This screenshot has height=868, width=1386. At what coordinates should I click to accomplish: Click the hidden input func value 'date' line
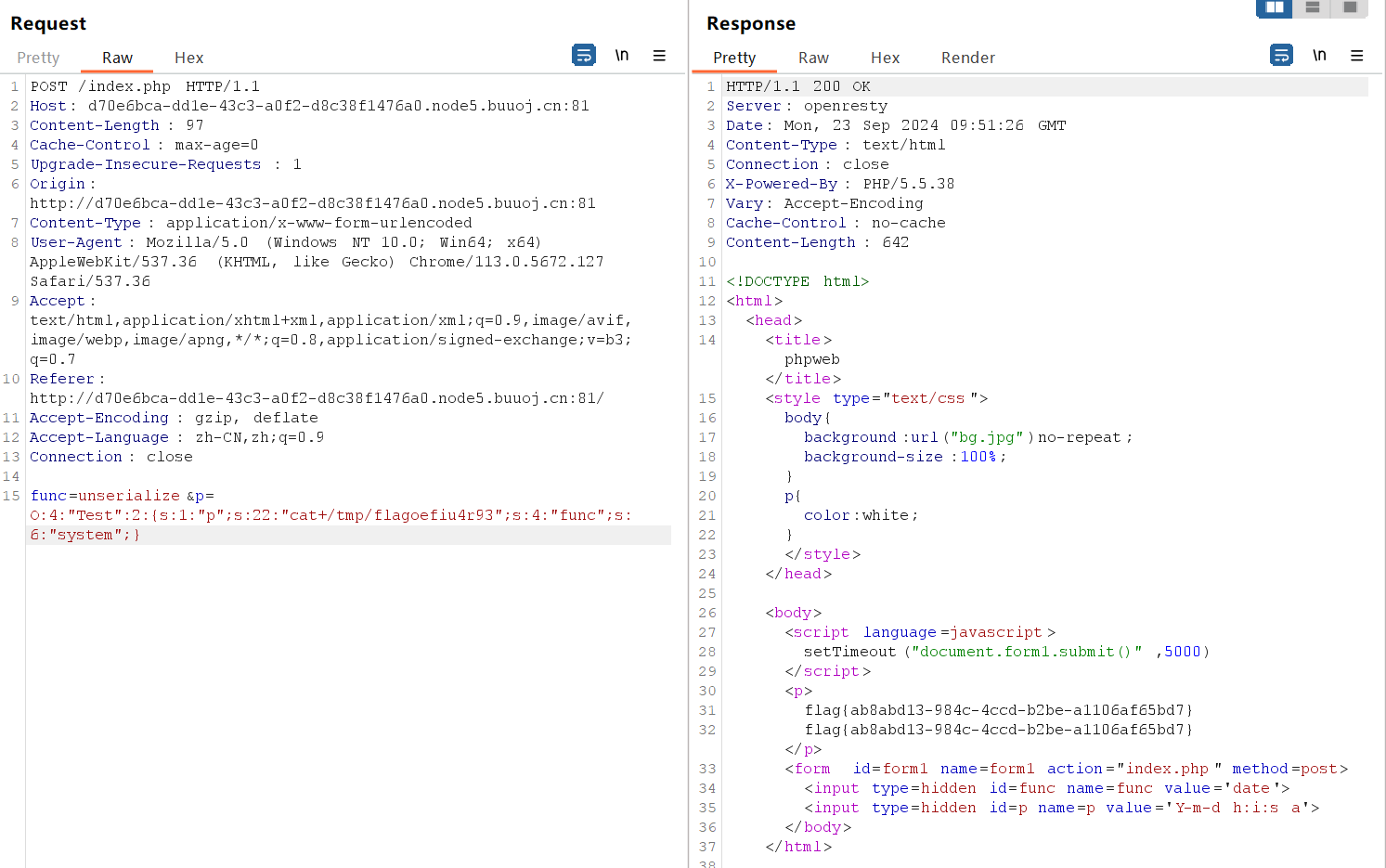pyautogui.click(x=1047, y=788)
